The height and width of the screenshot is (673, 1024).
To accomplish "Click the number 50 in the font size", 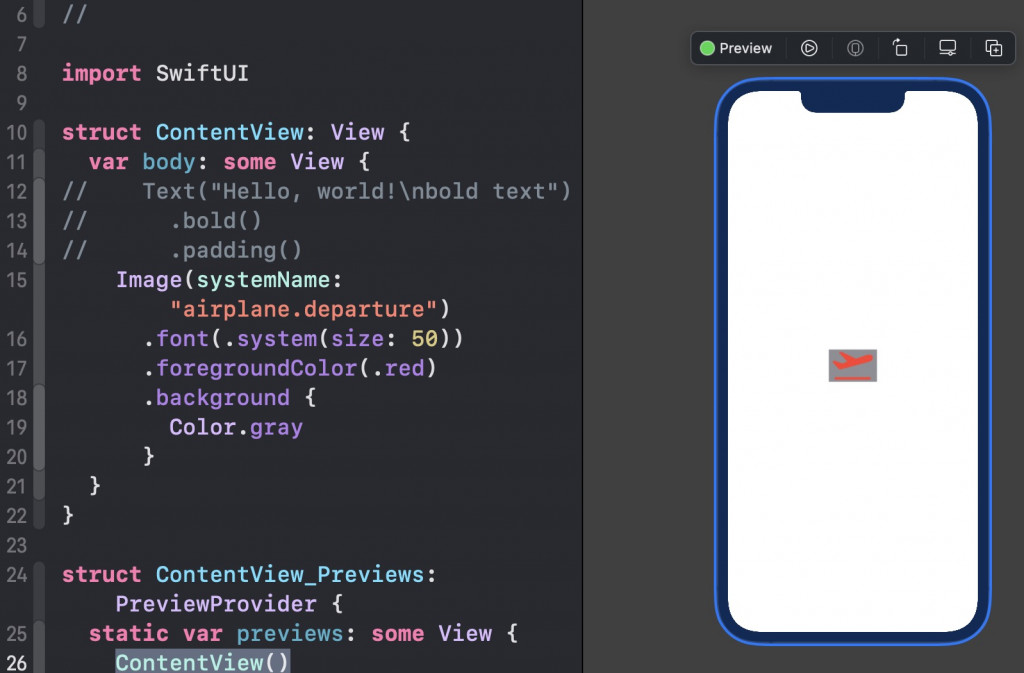I will (424, 339).
